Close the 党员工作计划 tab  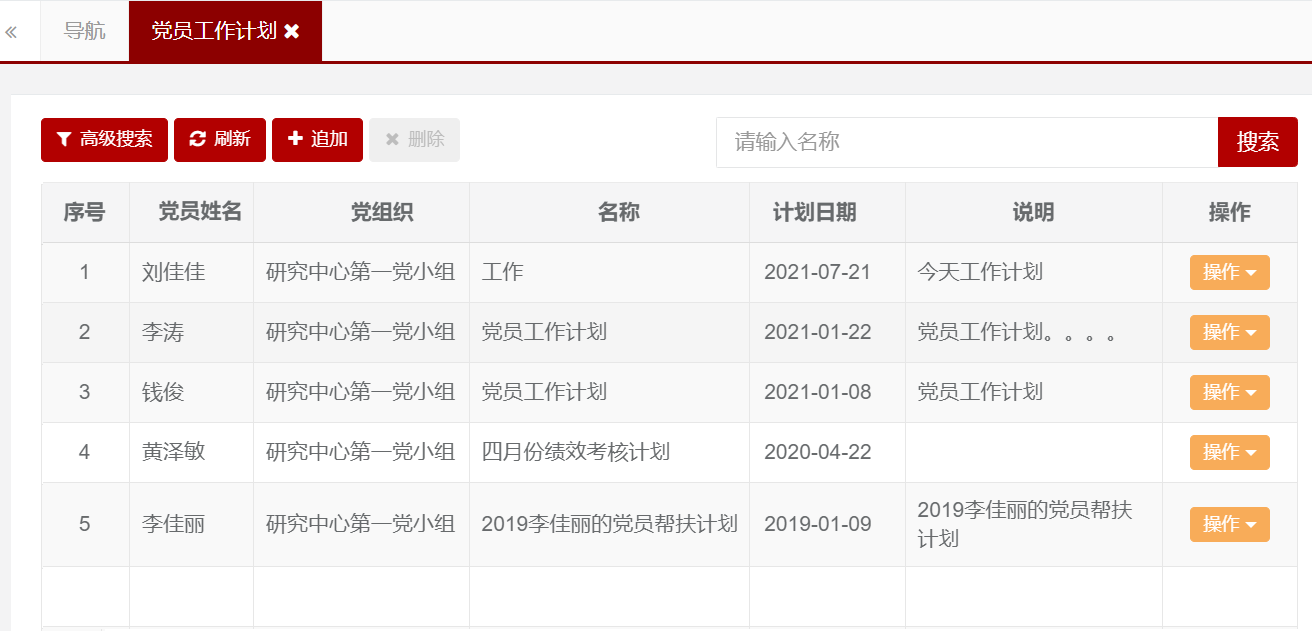pyautogui.click(x=292, y=31)
